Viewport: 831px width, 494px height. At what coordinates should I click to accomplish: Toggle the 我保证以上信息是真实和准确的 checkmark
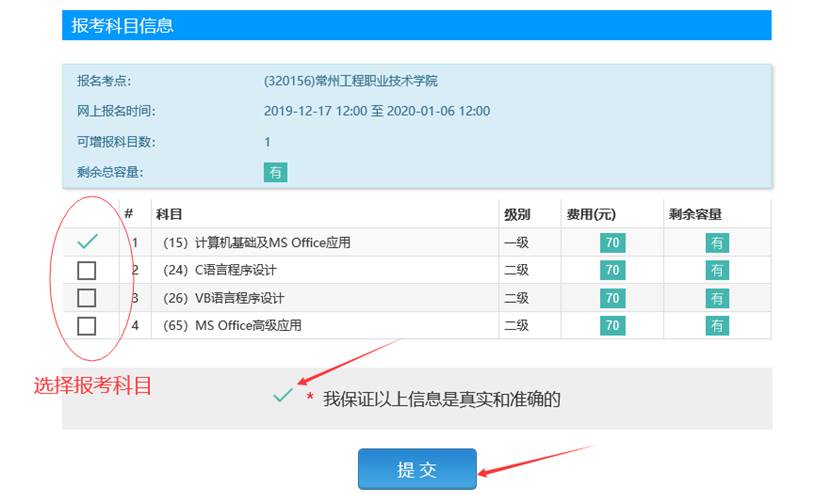[282, 395]
